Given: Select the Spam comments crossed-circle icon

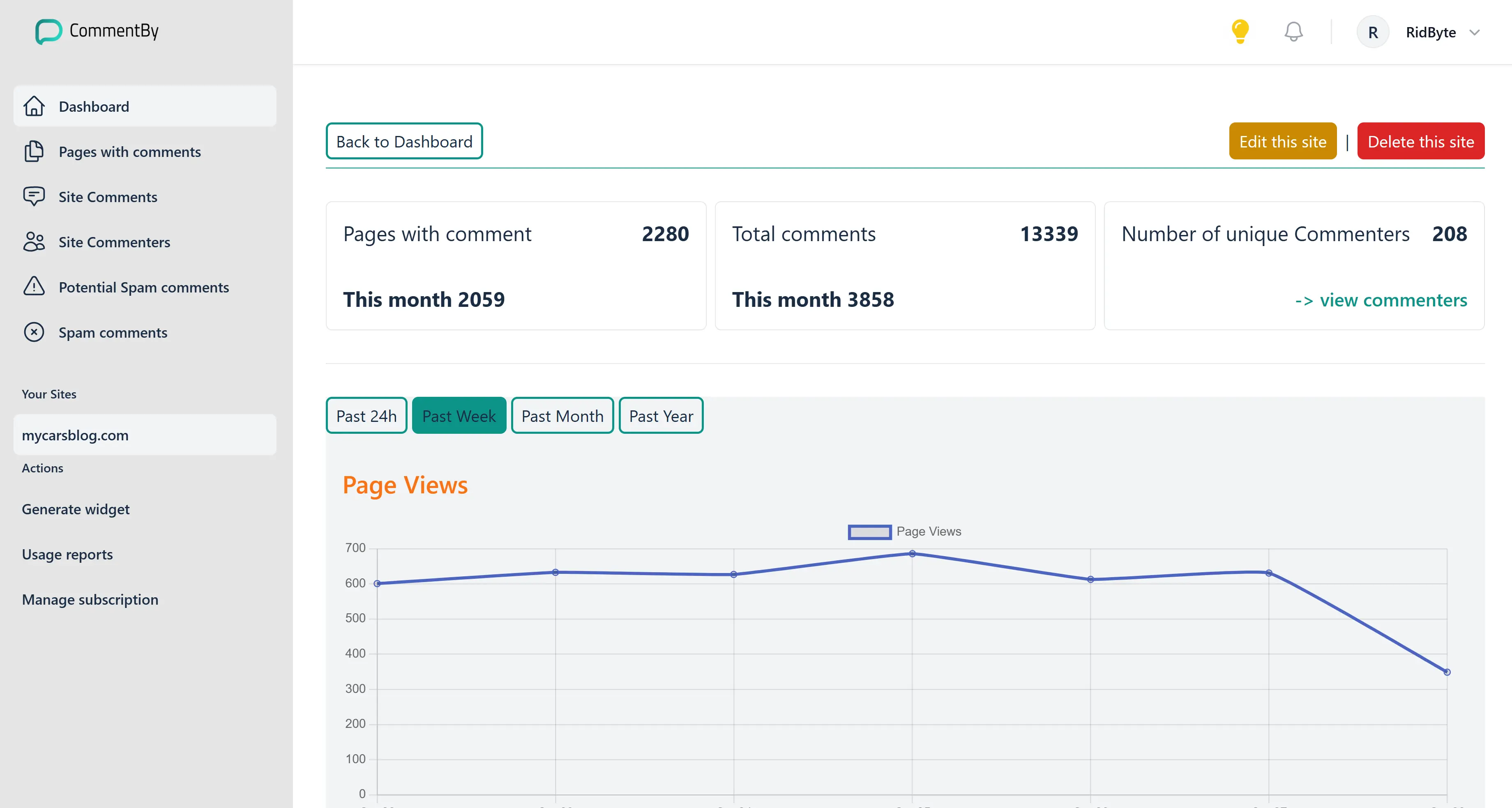Looking at the screenshot, I should pos(33,332).
